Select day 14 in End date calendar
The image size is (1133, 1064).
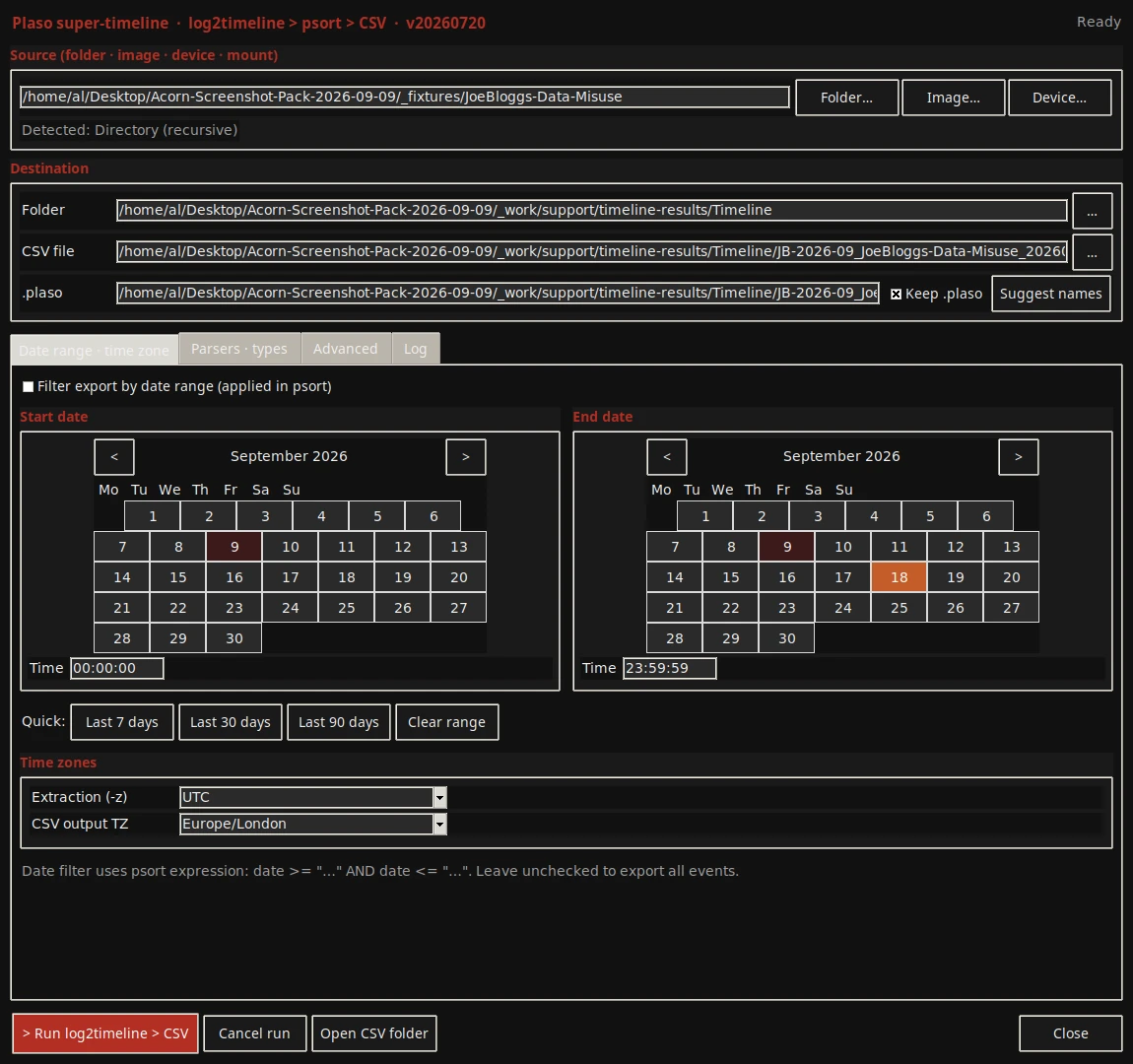(x=674, y=577)
